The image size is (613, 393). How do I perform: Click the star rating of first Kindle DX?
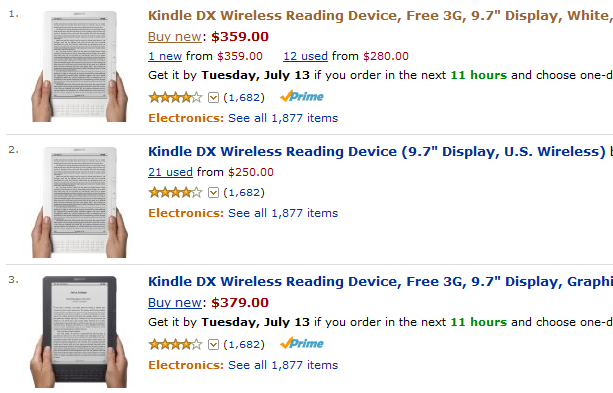pos(176,97)
